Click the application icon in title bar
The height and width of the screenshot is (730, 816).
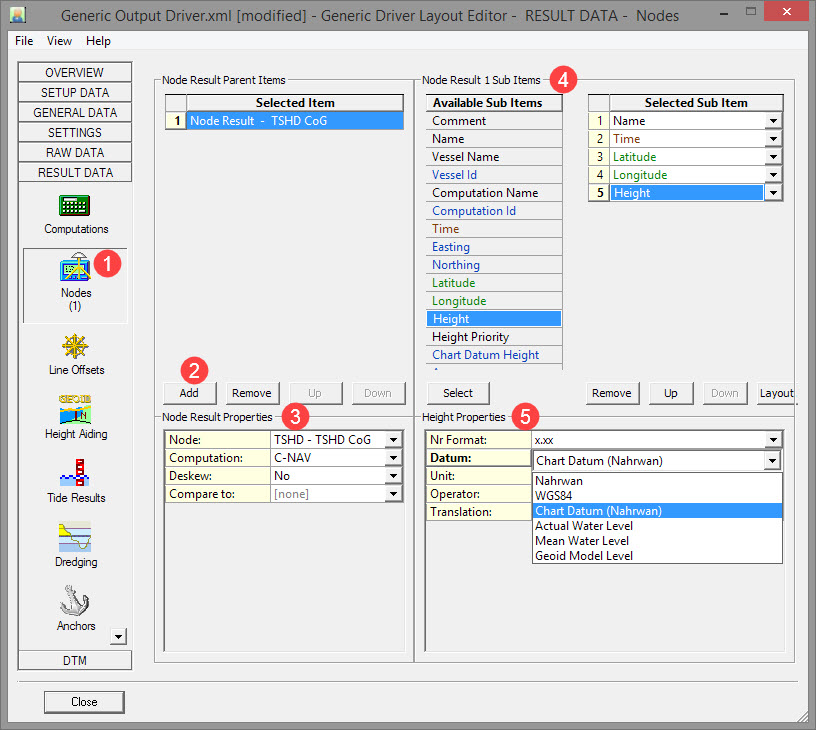(x=18, y=15)
